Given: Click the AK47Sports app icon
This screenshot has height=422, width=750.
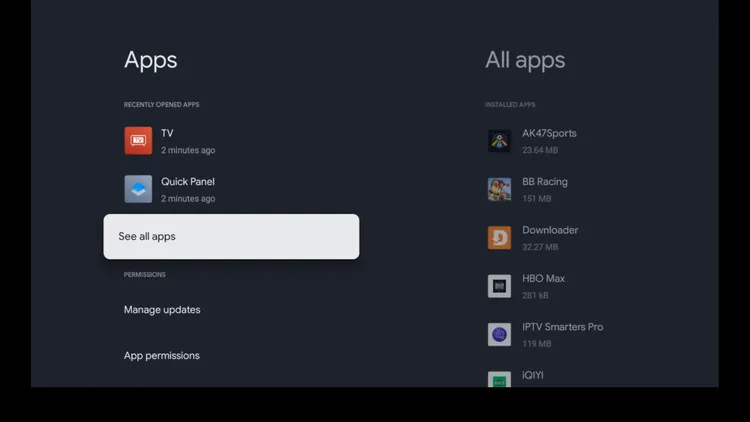Looking at the screenshot, I should (x=499, y=141).
